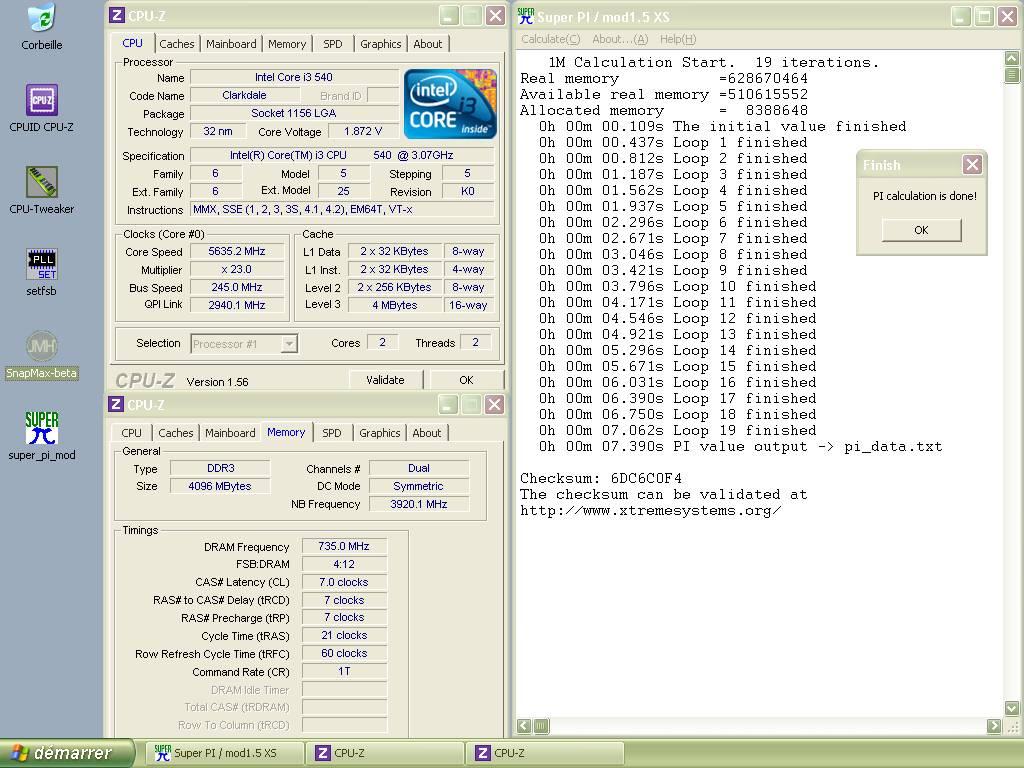Open Caches tab in bottom CPU-Z
Viewport: 1024px width, 768px height.
click(x=176, y=433)
